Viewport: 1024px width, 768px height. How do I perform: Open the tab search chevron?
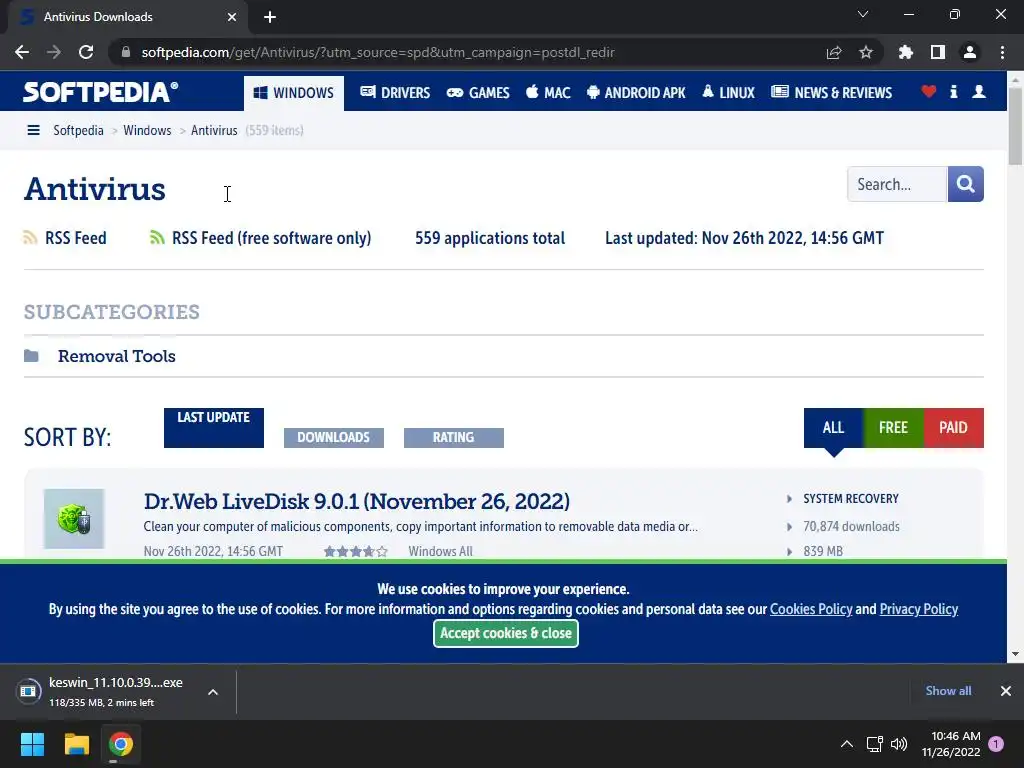[x=863, y=14]
